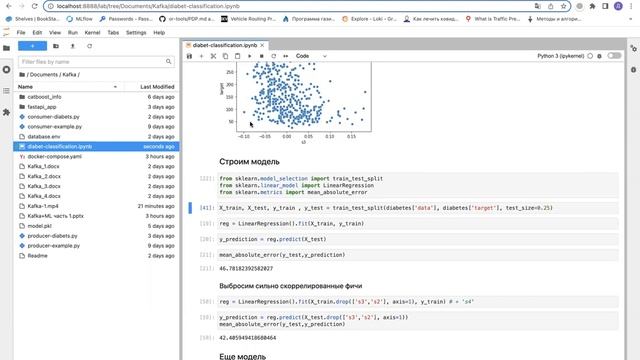
Task: Click the blue new launcher plus button
Action: coord(33,46)
